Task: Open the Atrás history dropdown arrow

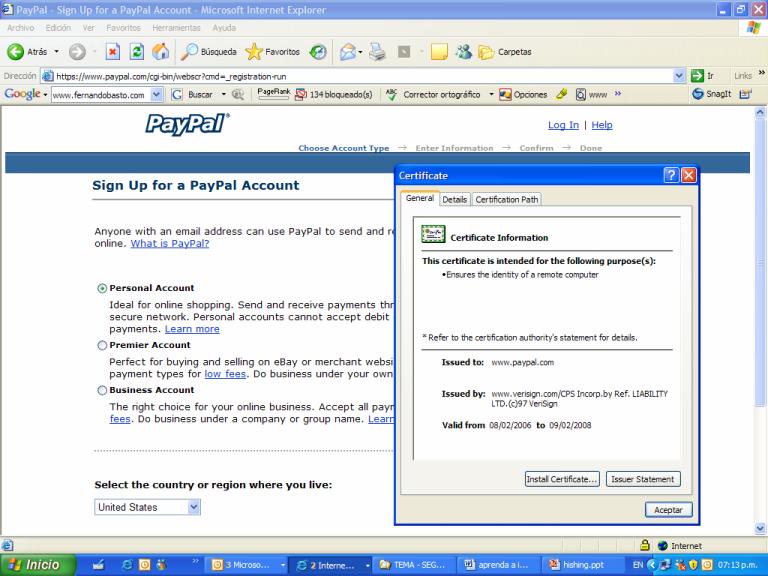Action: tap(56, 51)
